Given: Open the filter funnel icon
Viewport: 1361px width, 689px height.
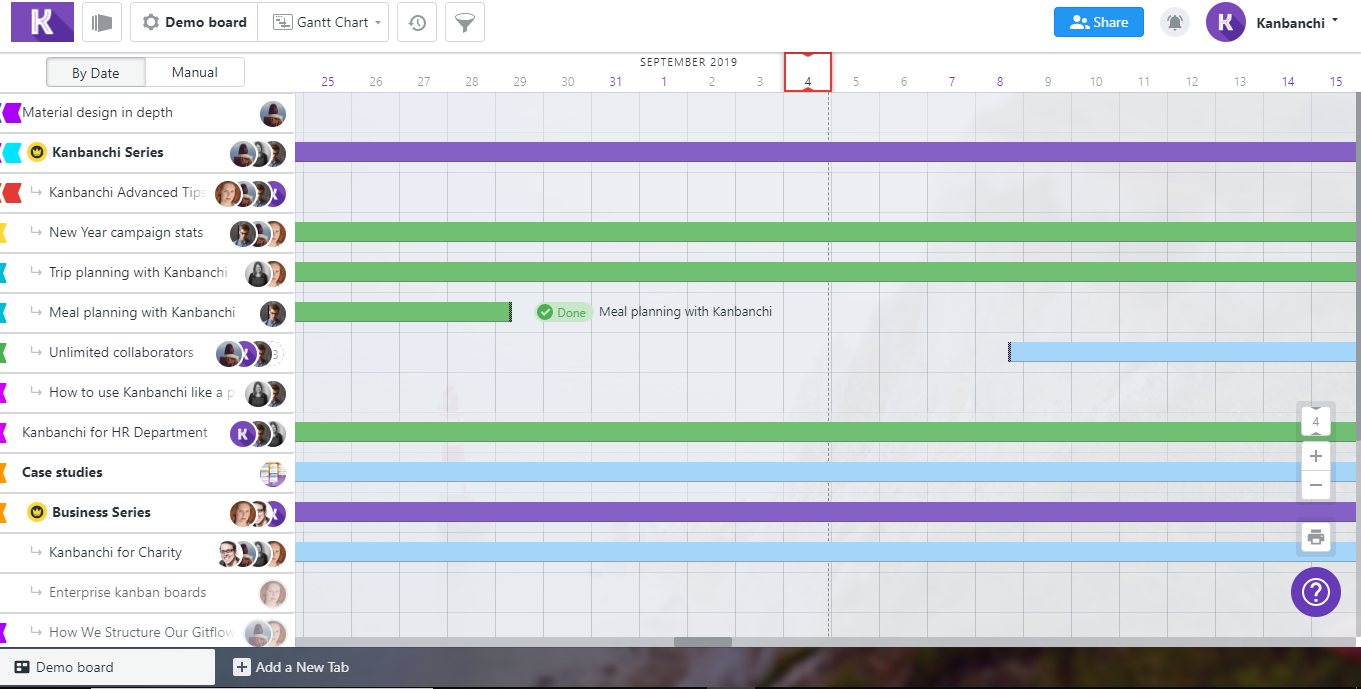Looking at the screenshot, I should 465,22.
